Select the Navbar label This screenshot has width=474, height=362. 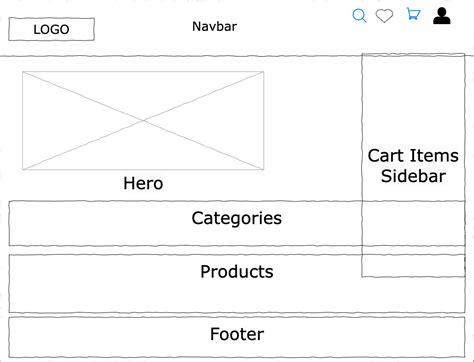coord(214,27)
